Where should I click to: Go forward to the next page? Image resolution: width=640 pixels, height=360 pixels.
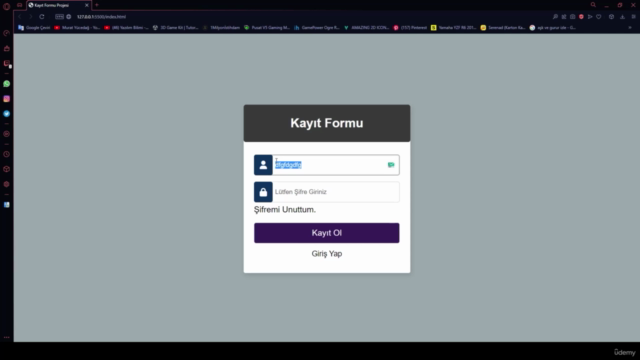[x=30, y=17]
